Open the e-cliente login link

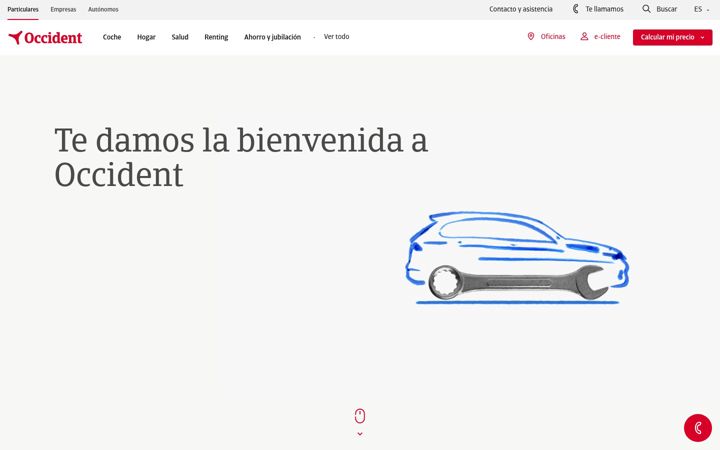[x=607, y=36]
